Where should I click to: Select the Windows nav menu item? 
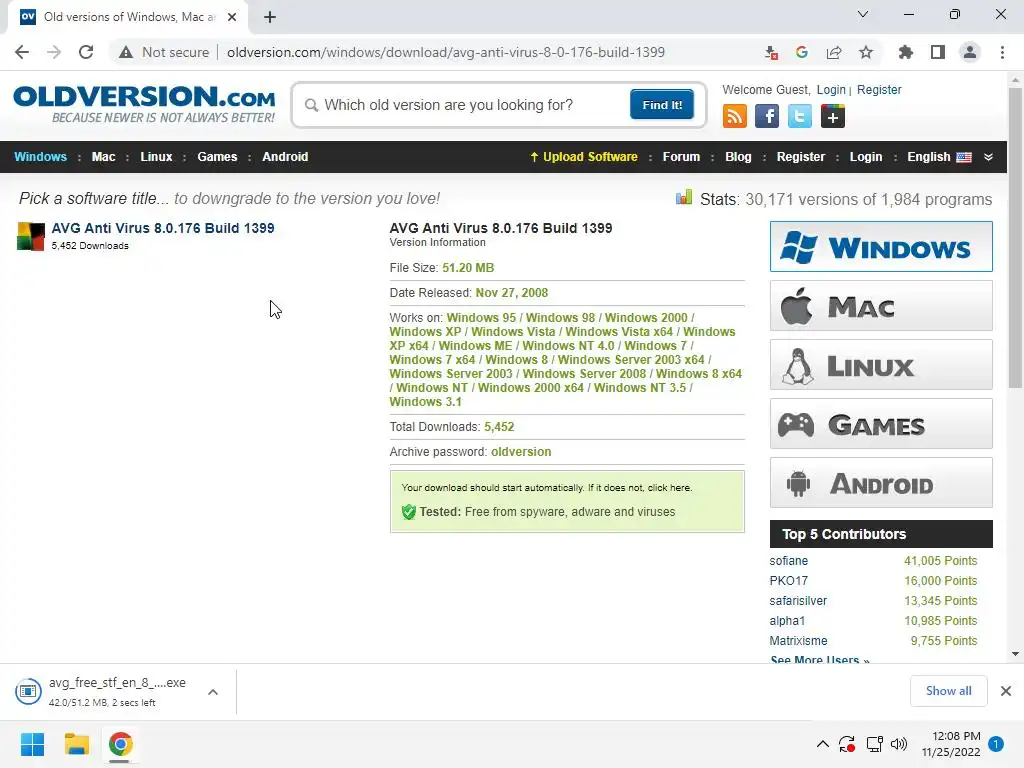click(40, 157)
